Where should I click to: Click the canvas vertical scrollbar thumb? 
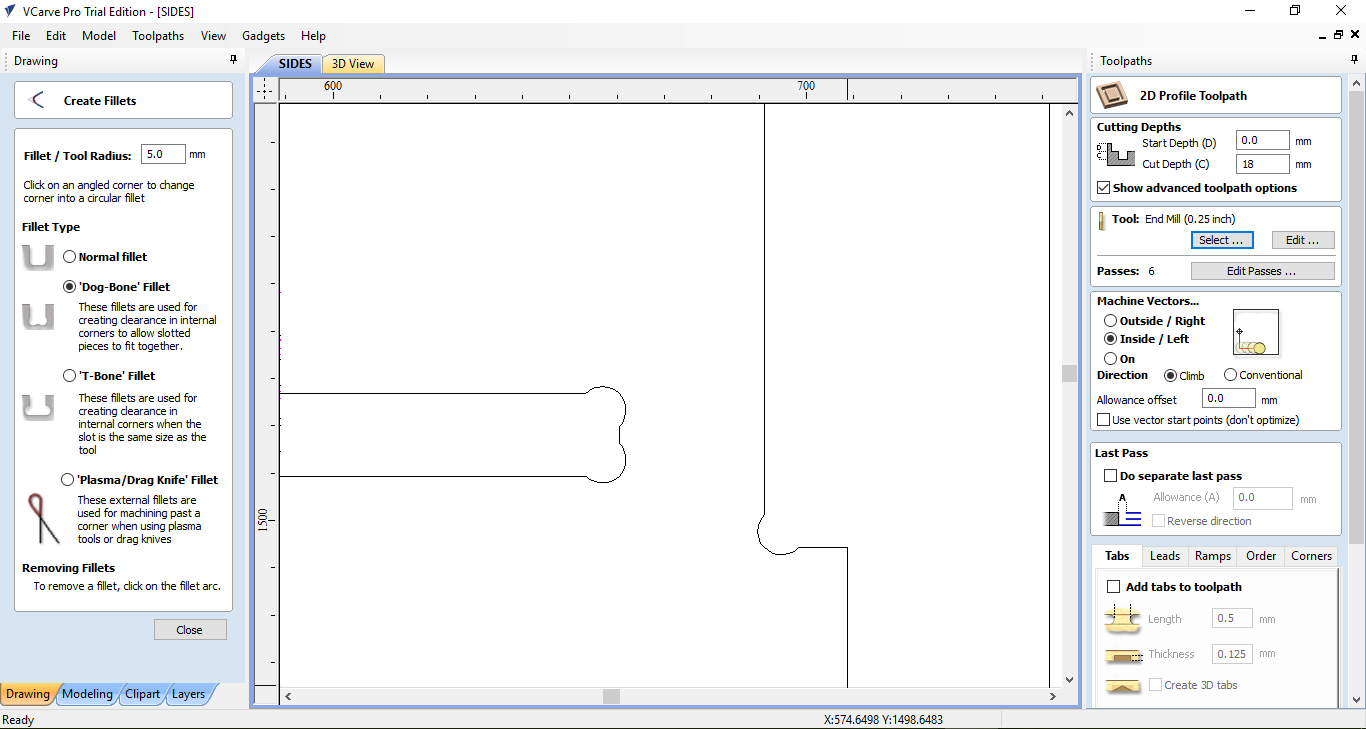pos(1069,373)
